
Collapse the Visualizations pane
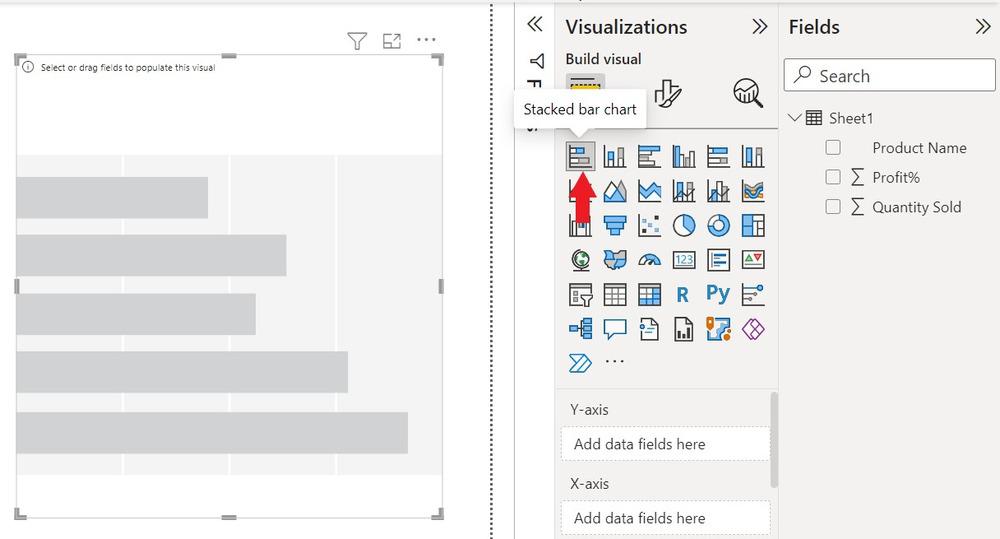tap(760, 27)
